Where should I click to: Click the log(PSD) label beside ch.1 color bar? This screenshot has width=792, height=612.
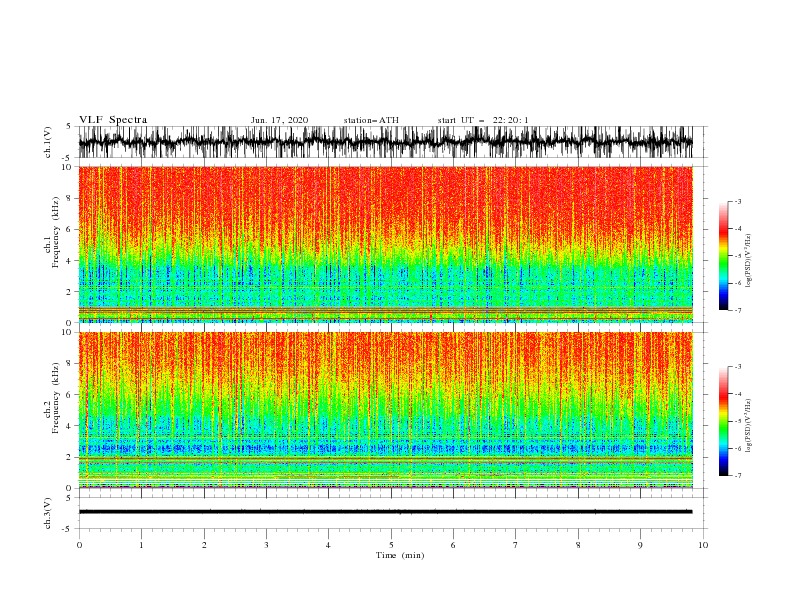[749, 261]
